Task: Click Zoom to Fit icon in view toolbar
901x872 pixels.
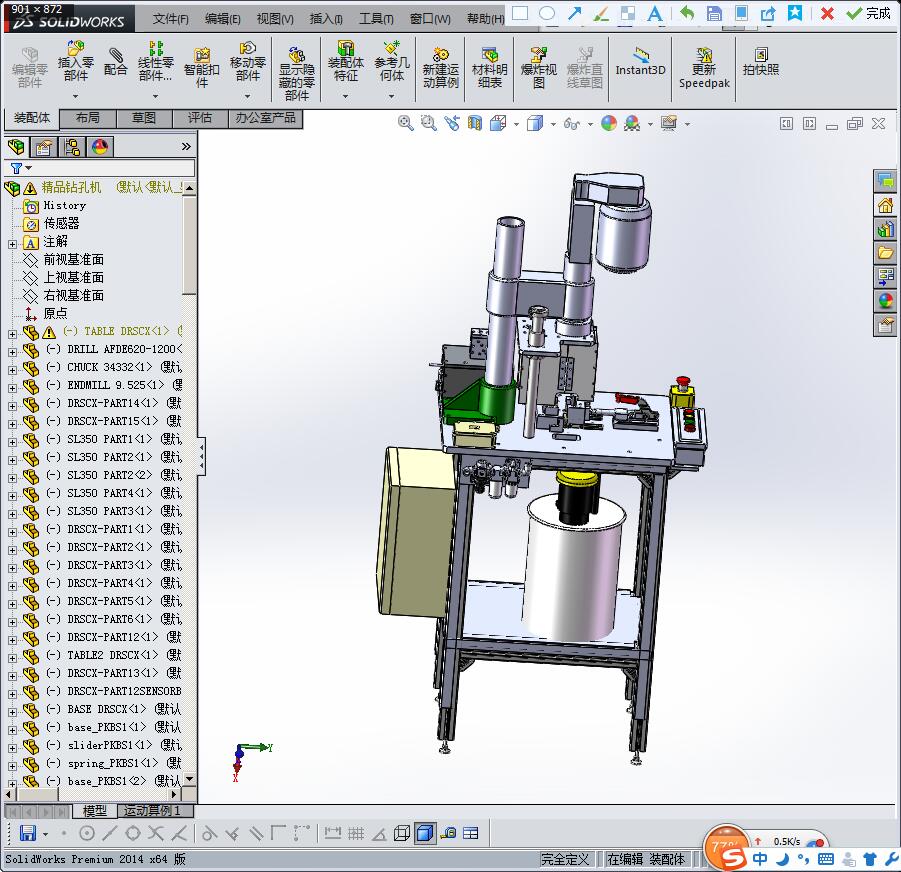Action: click(x=406, y=123)
